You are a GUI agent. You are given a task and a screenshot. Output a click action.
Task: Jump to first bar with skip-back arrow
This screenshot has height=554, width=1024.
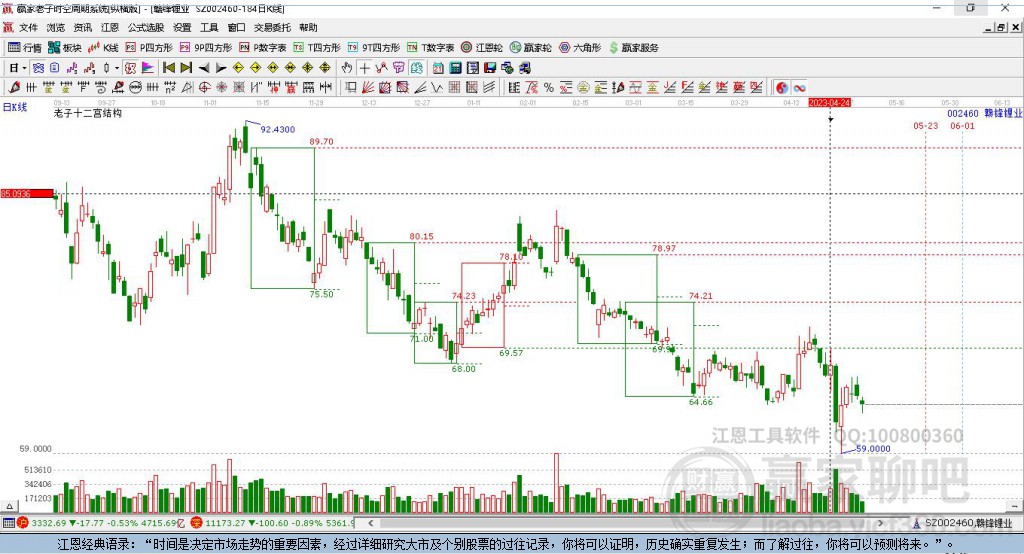coord(168,68)
